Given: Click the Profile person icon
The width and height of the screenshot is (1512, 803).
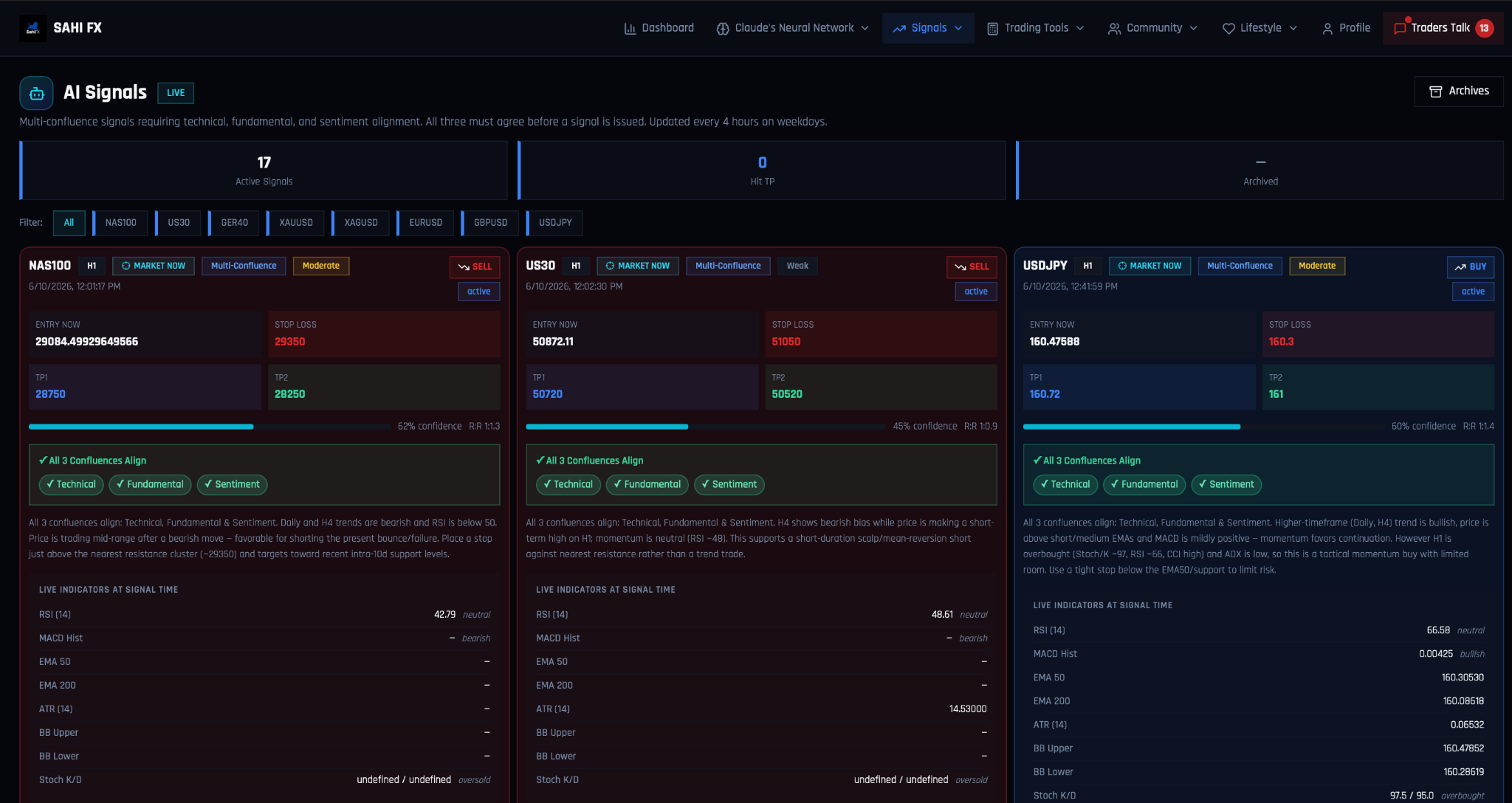Looking at the screenshot, I should [x=1327, y=29].
